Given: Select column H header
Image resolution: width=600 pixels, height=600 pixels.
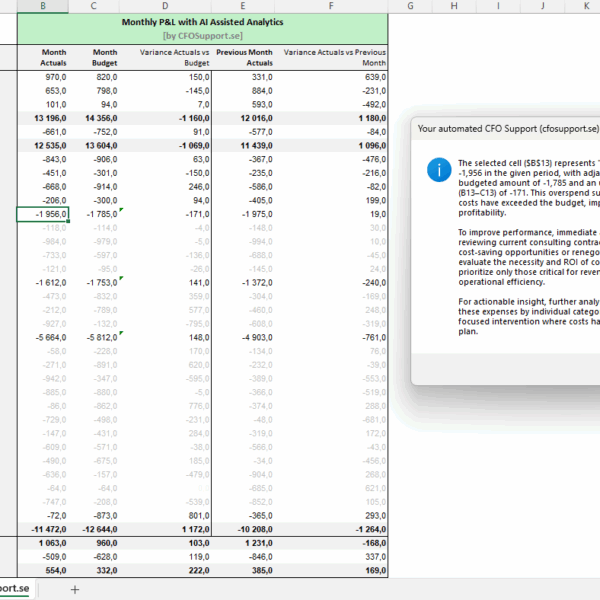Looking at the screenshot, I should [454, 6].
